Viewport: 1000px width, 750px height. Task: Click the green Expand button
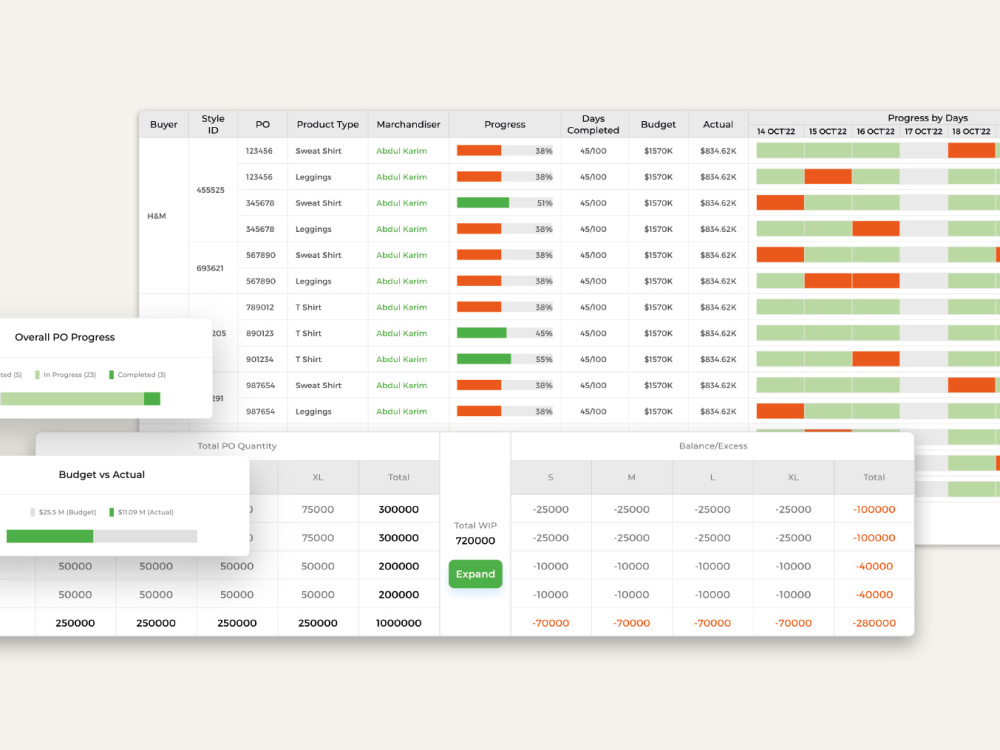pyautogui.click(x=475, y=573)
